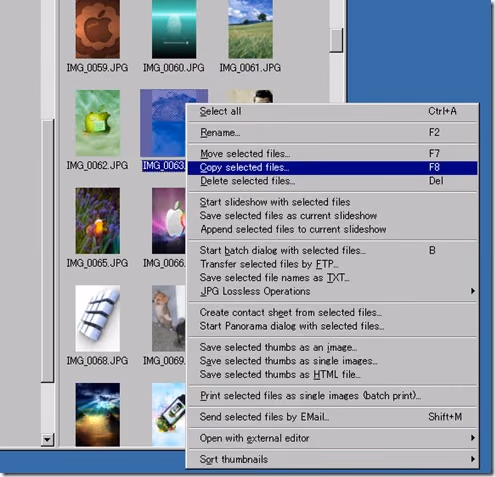This screenshot has width=495, height=477.
Task: Select the IMG_0059.JPG Apple logo thumbnail
Action: pyautogui.click(x=98, y=29)
